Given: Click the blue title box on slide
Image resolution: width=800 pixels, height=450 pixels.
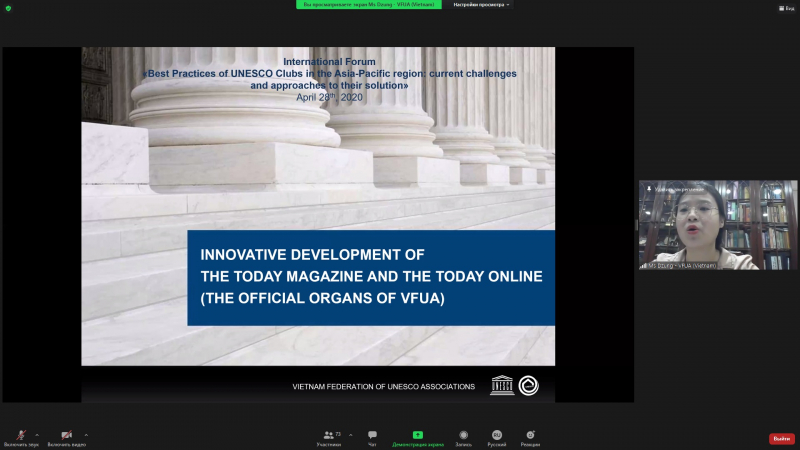Looking at the screenshot, I should [371, 277].
